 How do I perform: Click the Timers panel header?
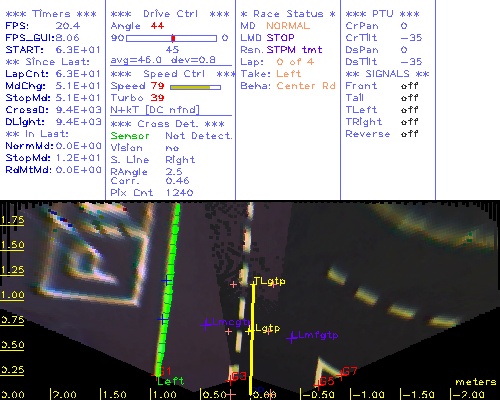point(51,14)
